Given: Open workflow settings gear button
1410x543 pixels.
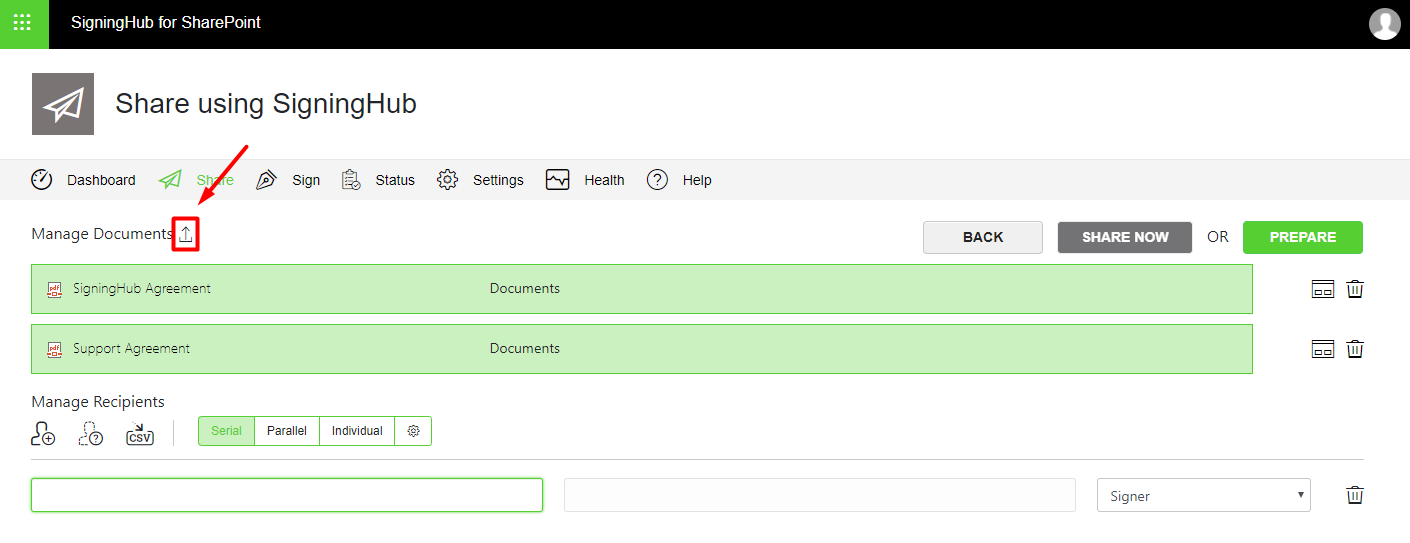Looking at the screenshot, I should [x=413, y=431].
